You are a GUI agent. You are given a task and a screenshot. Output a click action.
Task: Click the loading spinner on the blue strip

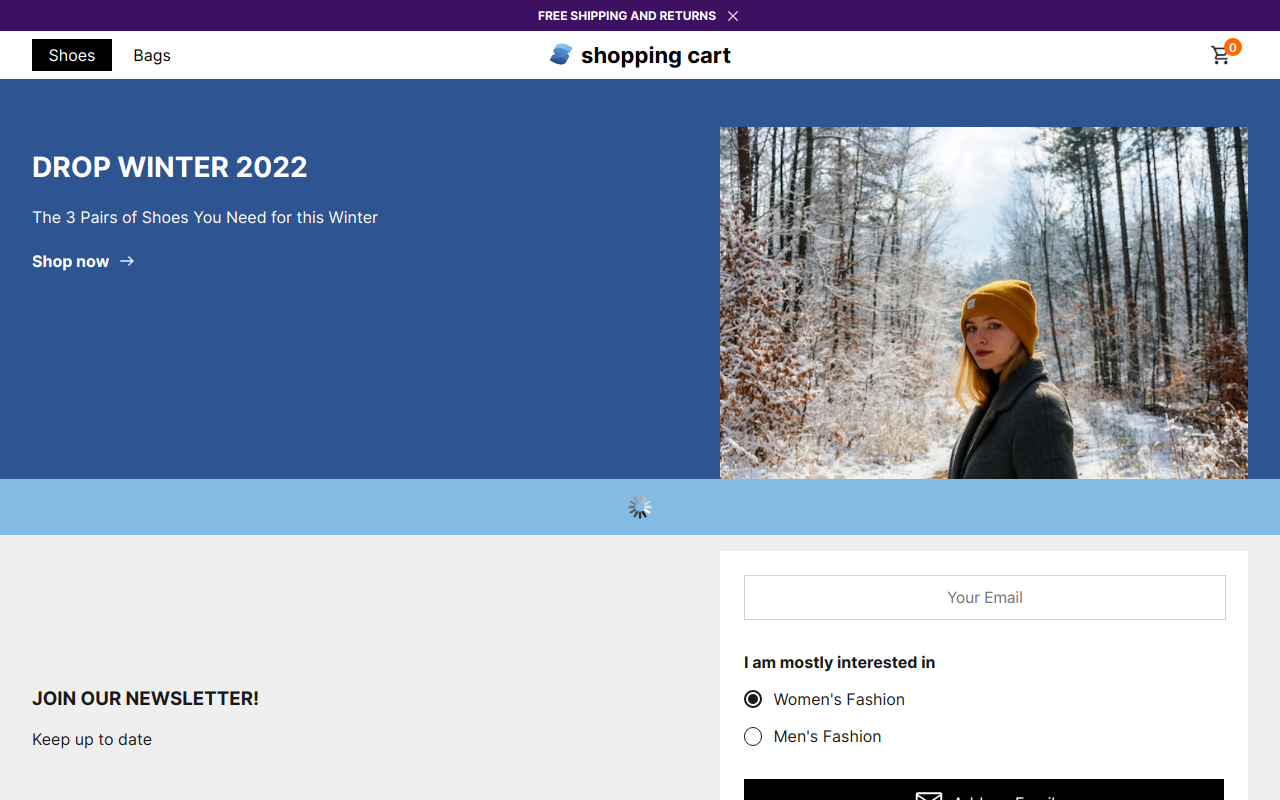639,507
